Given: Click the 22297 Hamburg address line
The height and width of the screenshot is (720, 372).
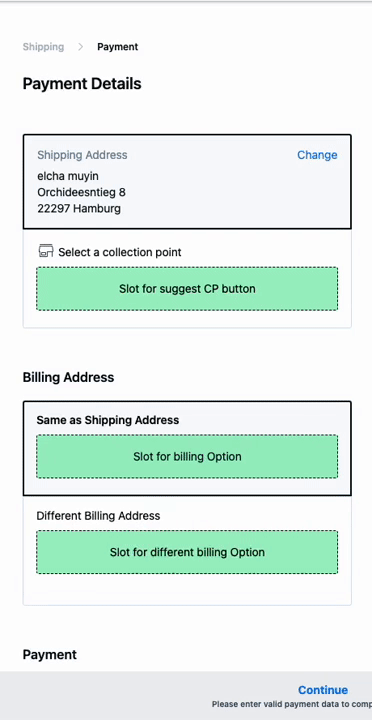Looking at the screenshot, I should point(79,208).
